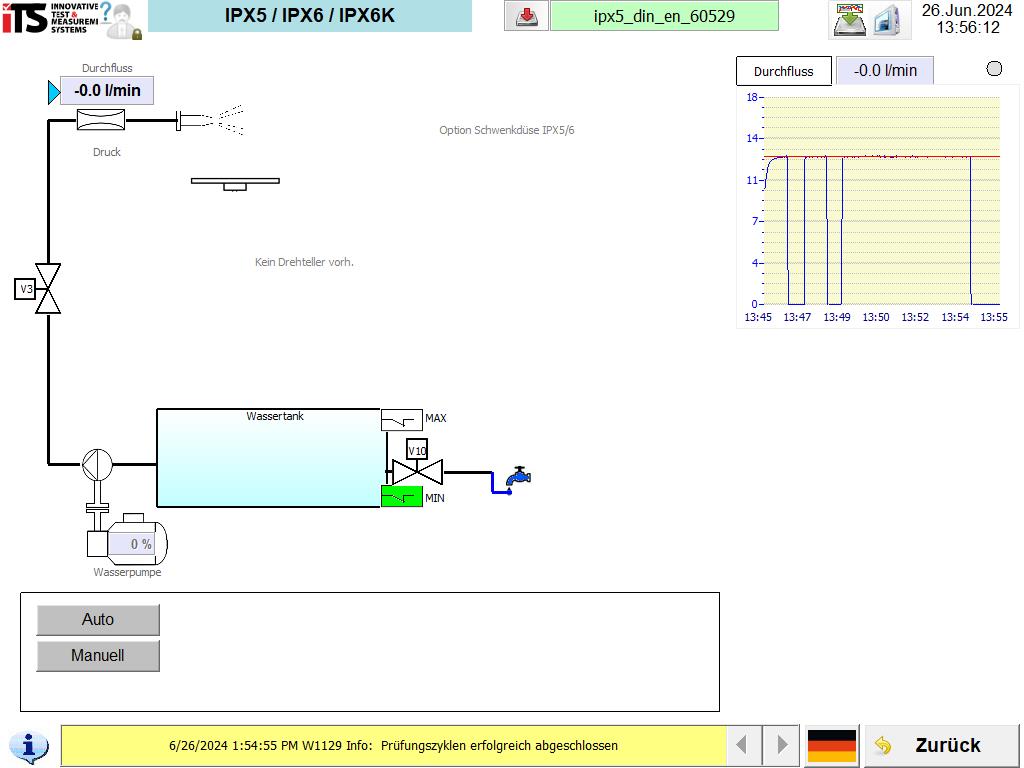Click the blue water faucet icon
Image resolution: width=1024 pixels, height=768 pixels.
click(x=519, y=477)
